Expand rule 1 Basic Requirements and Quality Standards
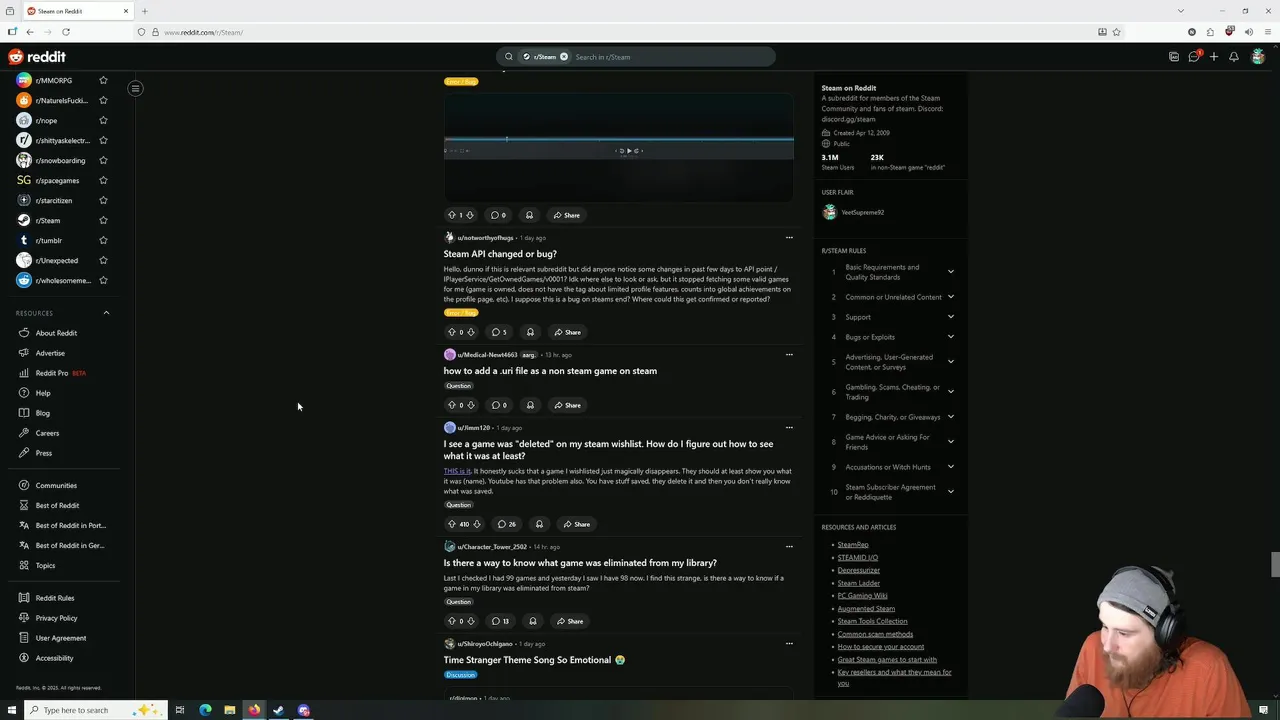The image size is (1280, 720). [950, 272]
